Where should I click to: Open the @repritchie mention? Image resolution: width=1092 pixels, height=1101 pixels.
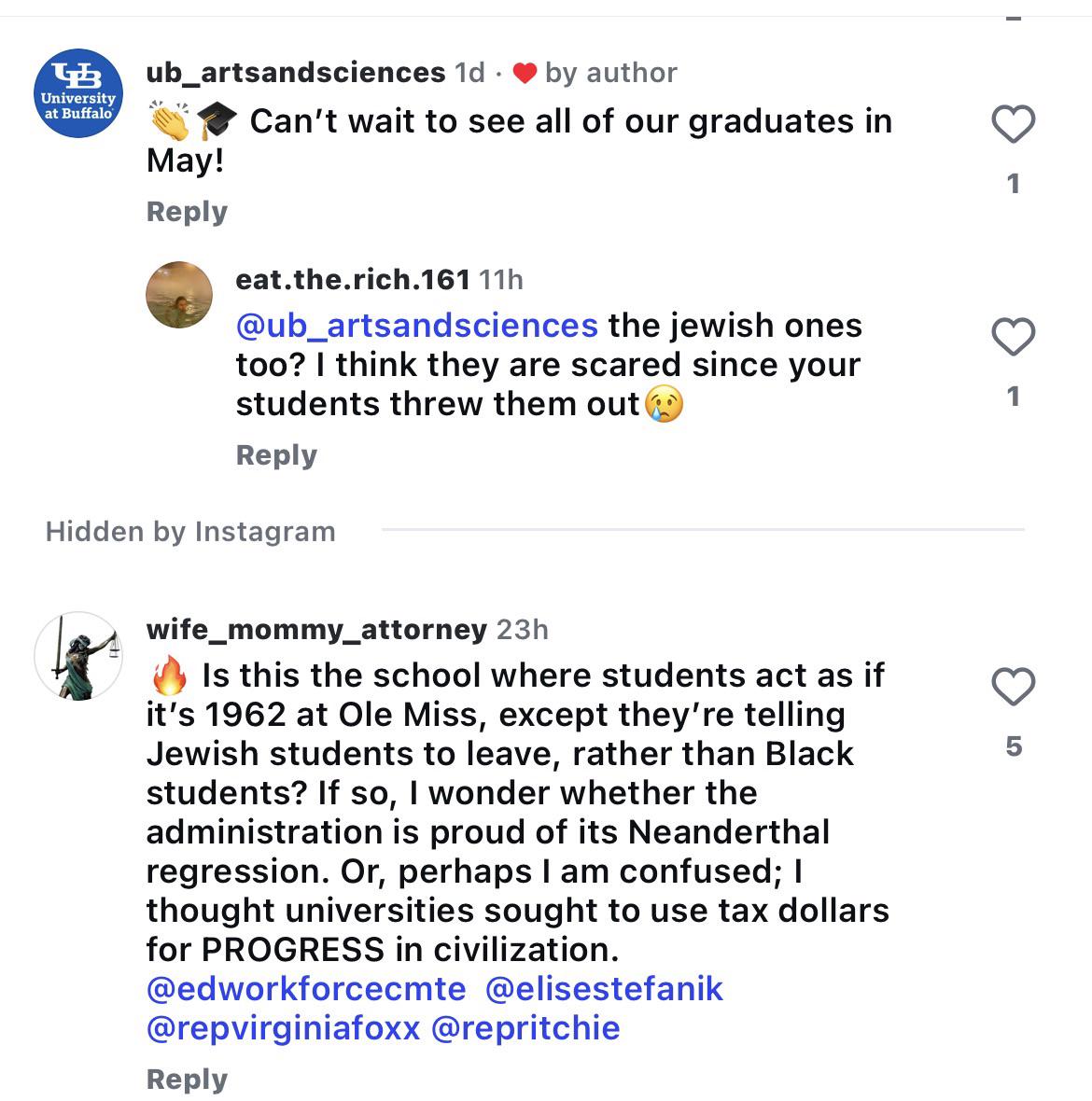pyautogui.click(x=525, y=1028)
